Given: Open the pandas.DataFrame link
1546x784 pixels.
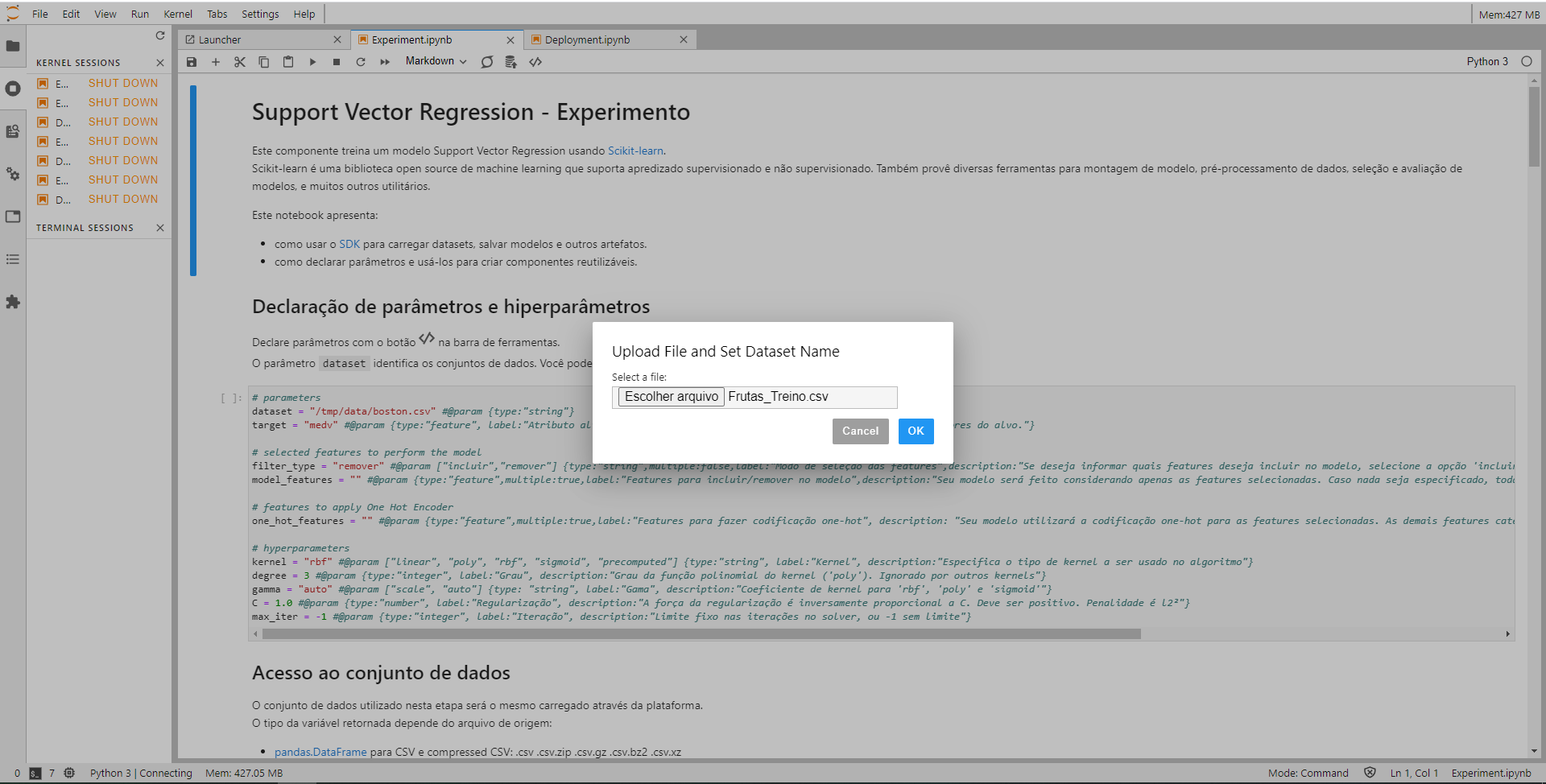Looking at the screenshot, I should tap(320, 752).
